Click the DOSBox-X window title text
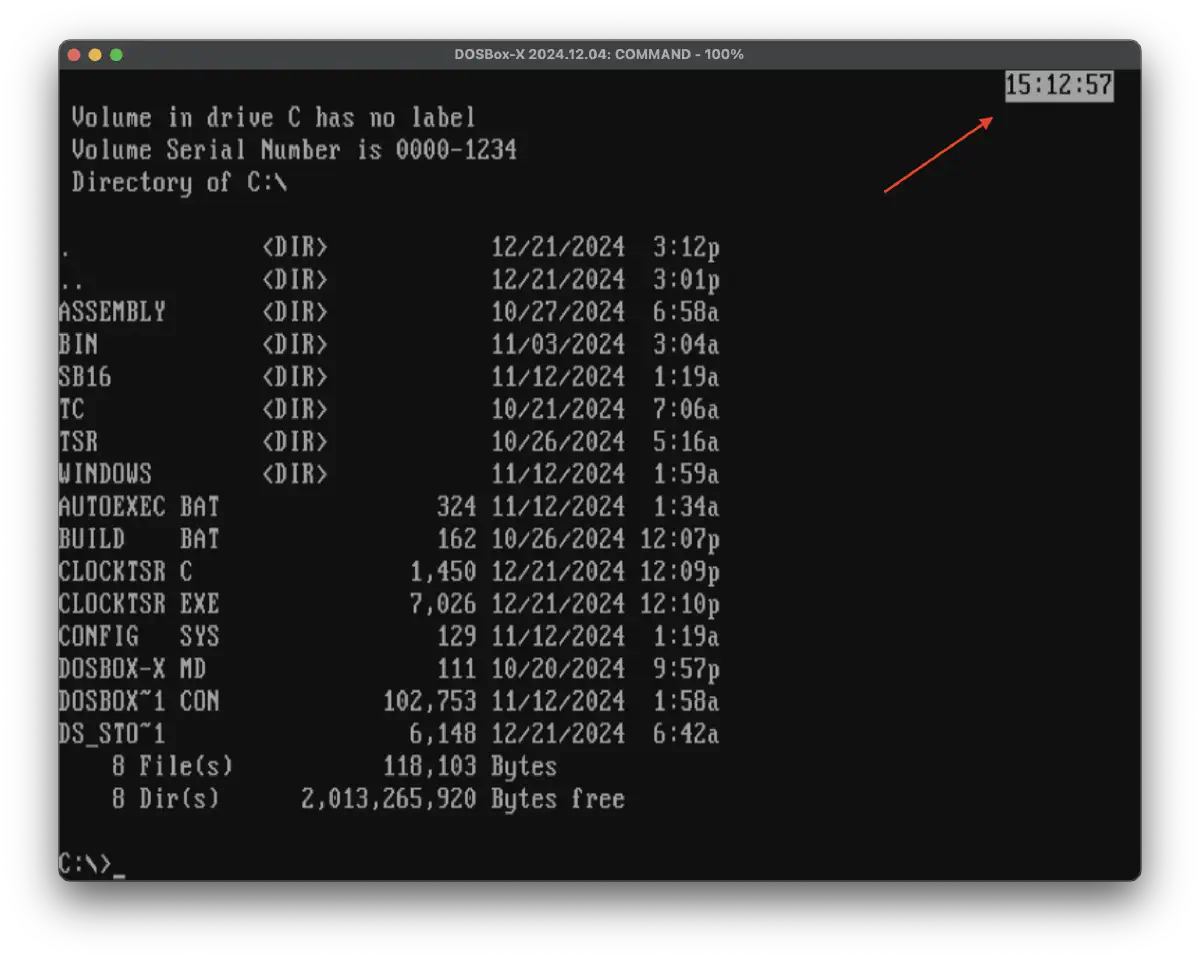The height and width of the screenshot is (959, 1200). (599, 54)
